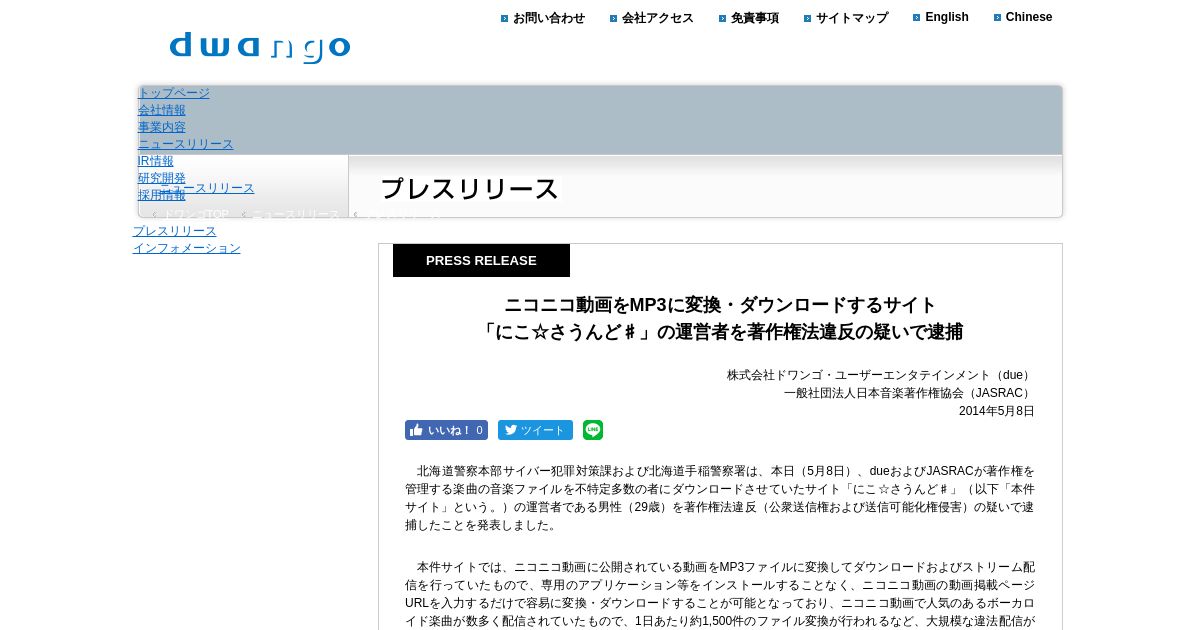
Task: Click arrow icon beside 免責事項
Action: point(723,18)
